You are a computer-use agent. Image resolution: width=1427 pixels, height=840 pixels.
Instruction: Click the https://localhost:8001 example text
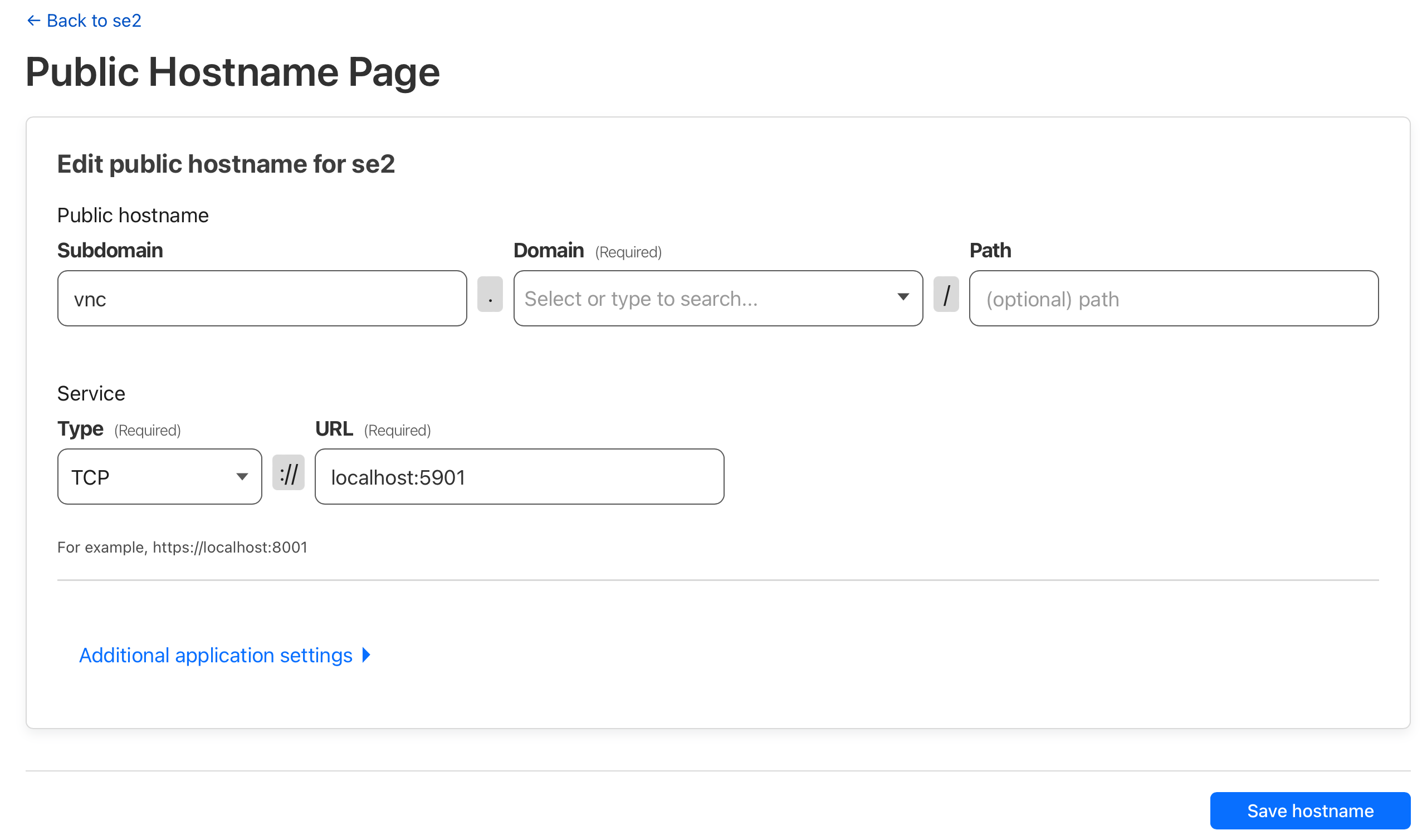(x=229, y=547)
